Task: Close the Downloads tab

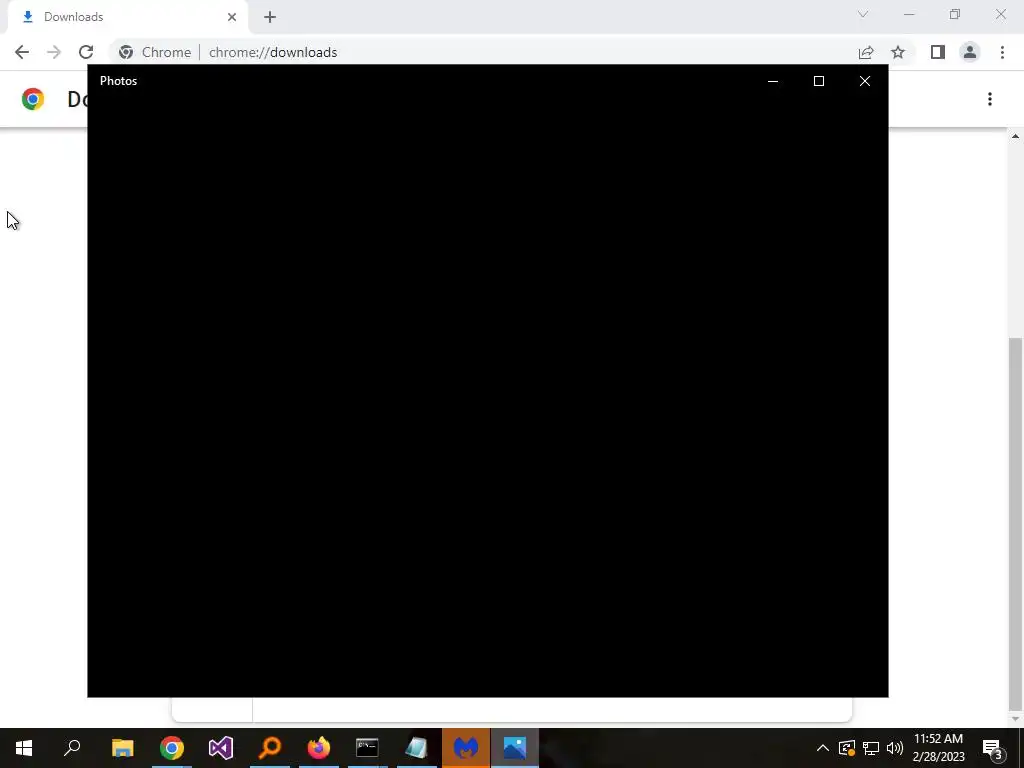Action: pos(232,17)
